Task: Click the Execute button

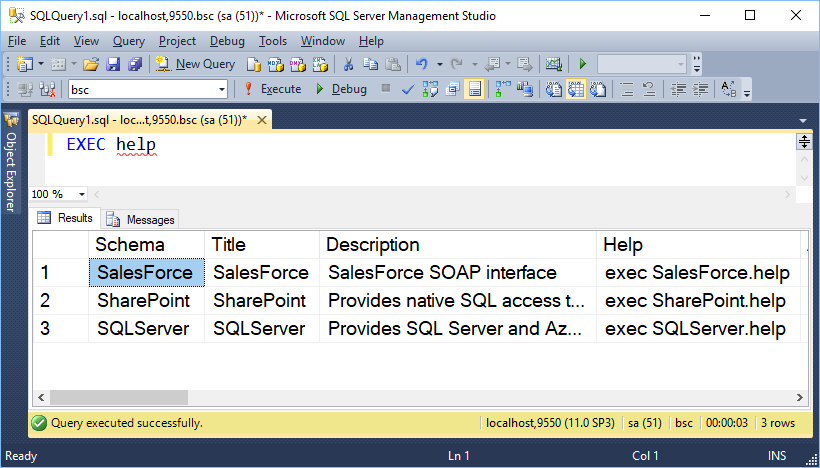Action: tap(273, 89)
